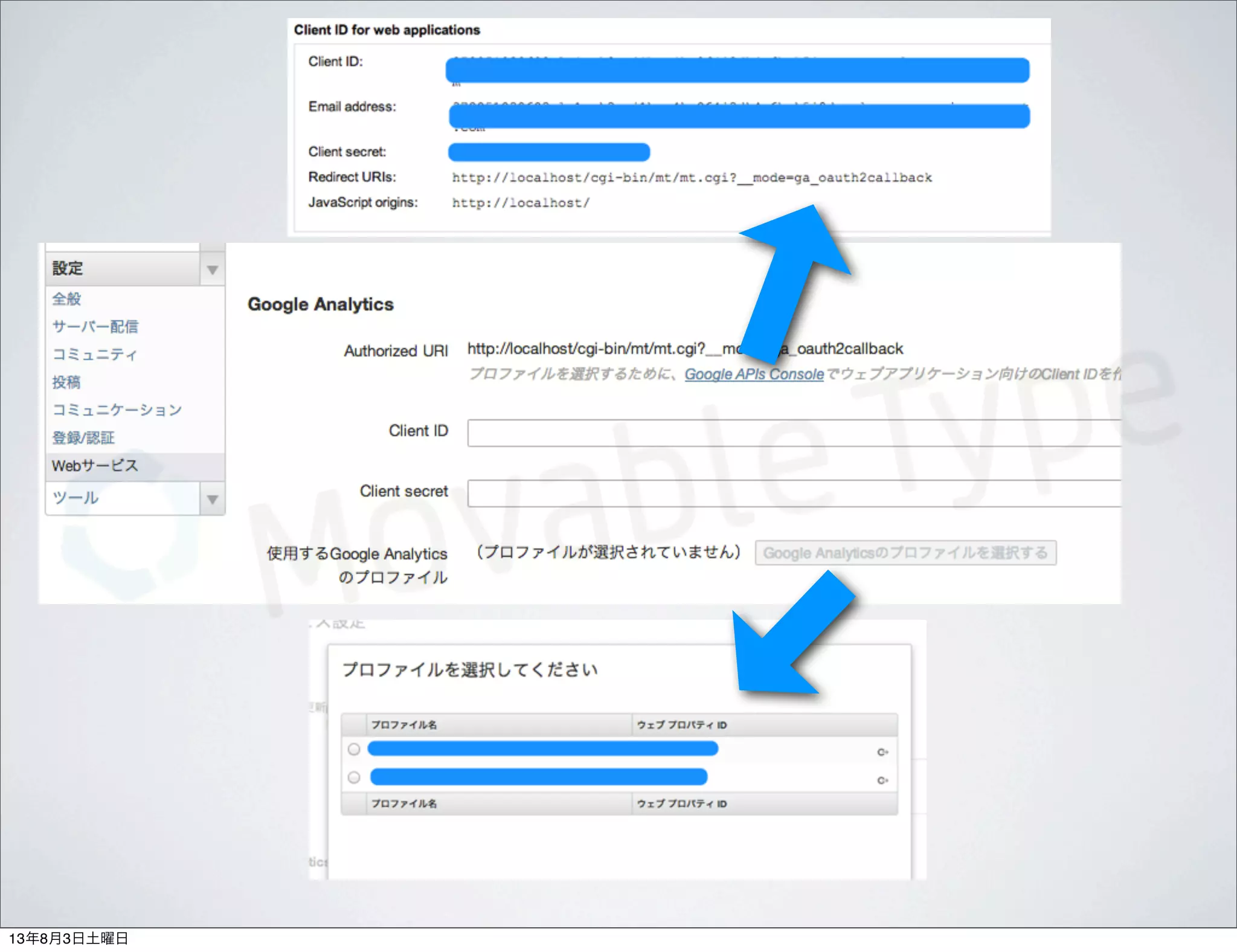The image size is (1237, 952).
Task: Select the Webサービス menu item
Action: pyautogui.click(x=95, y=466)
